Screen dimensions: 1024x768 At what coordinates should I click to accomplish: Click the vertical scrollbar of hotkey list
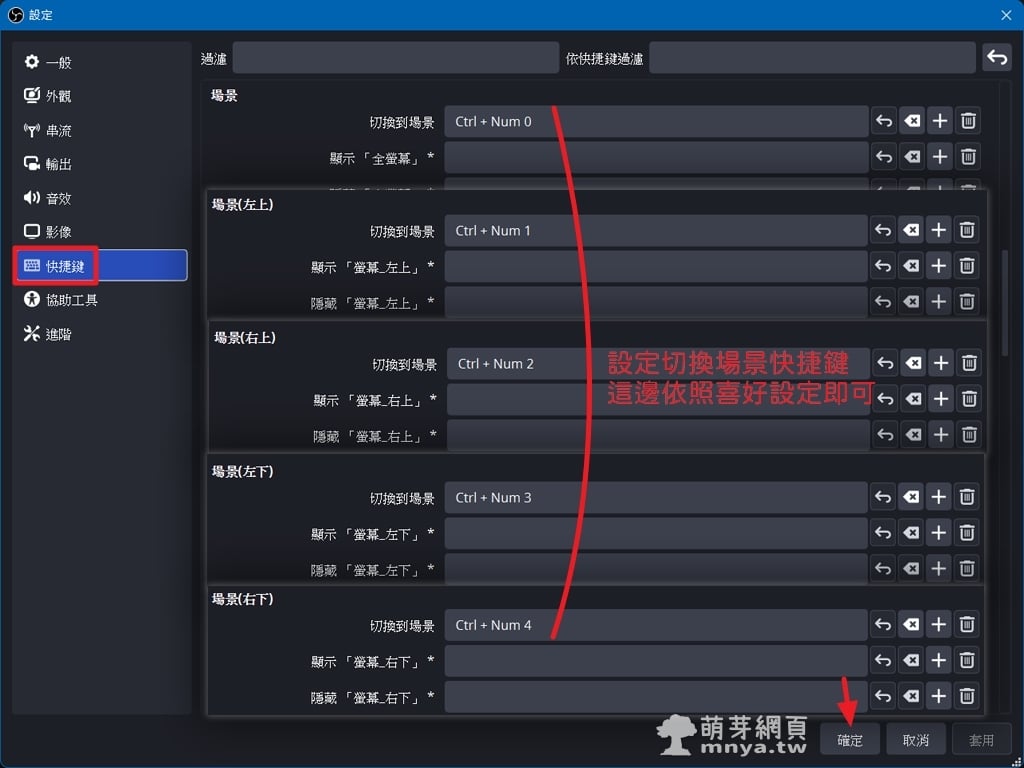point(1004,300)
